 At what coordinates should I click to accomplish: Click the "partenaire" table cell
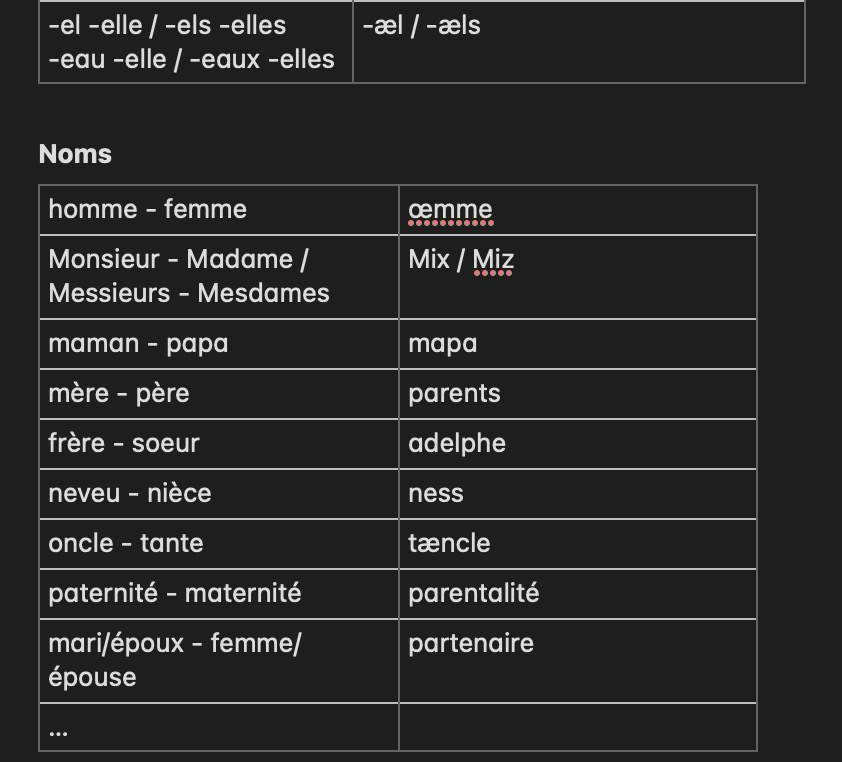[x=471, y=643]
